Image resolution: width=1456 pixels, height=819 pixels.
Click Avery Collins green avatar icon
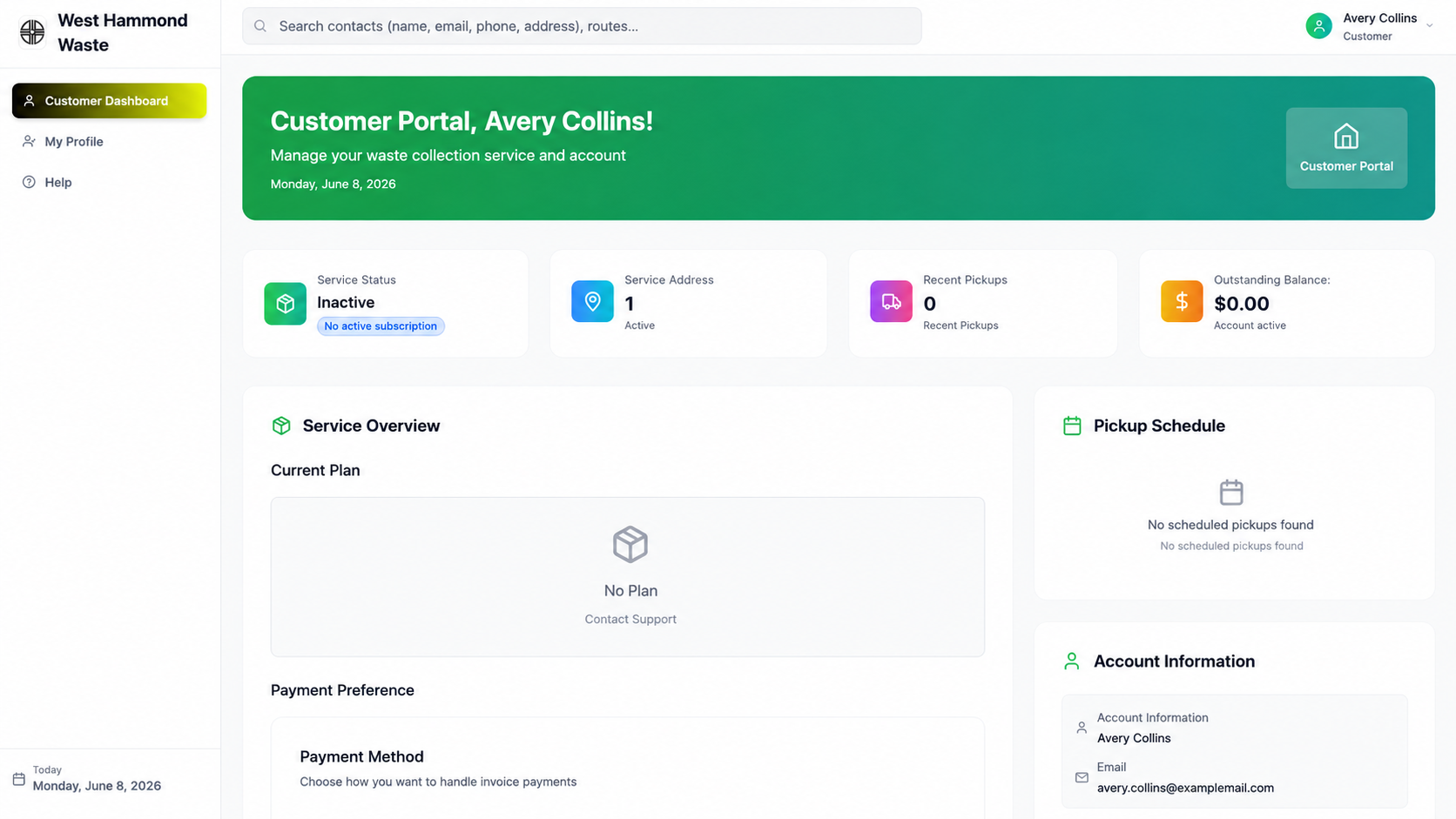point(1318,26)
